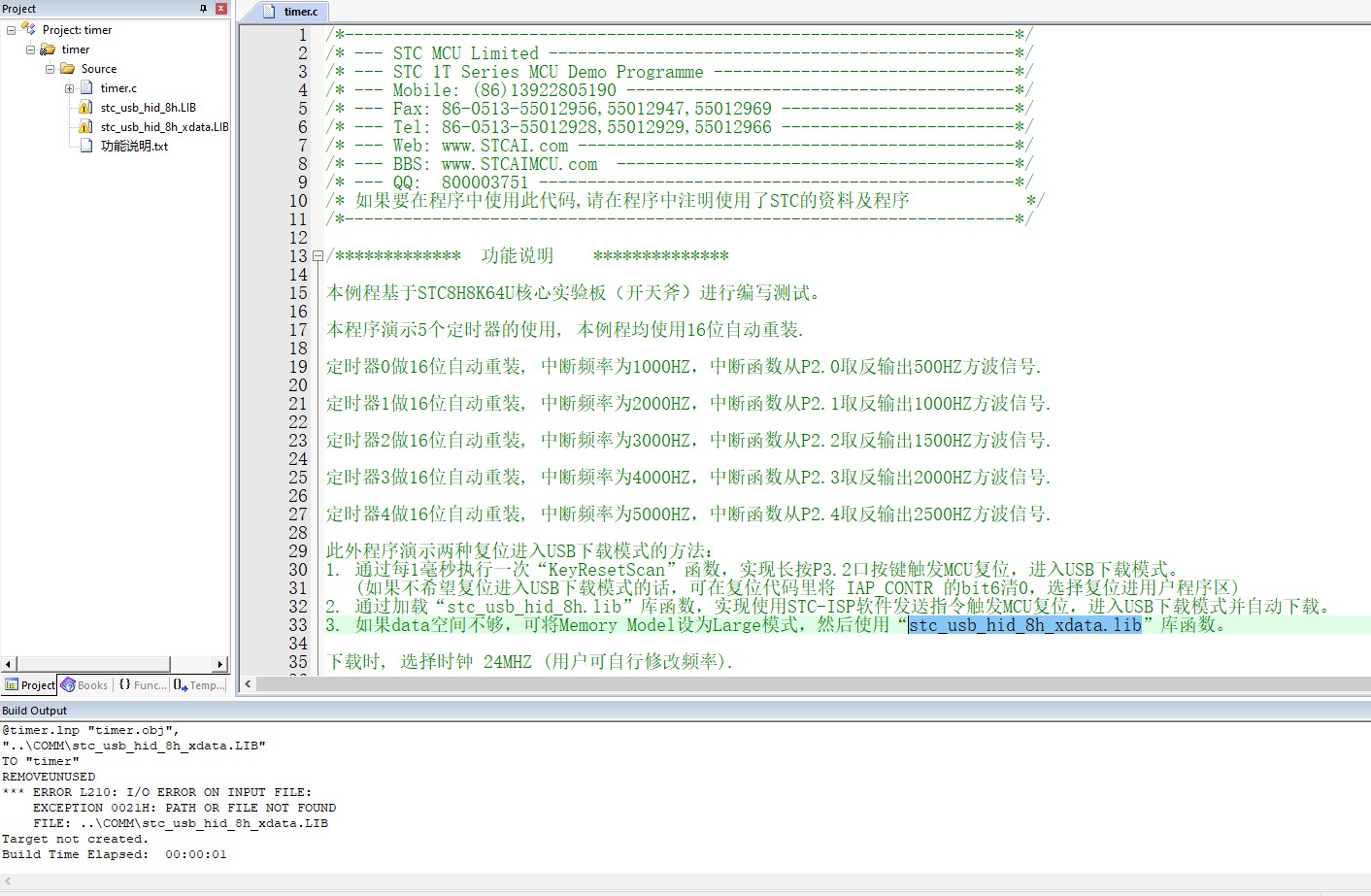This screenshot has height=896, width=1371.
Task: Collapse the comment block fold at line 13
Action: point(317,256)
